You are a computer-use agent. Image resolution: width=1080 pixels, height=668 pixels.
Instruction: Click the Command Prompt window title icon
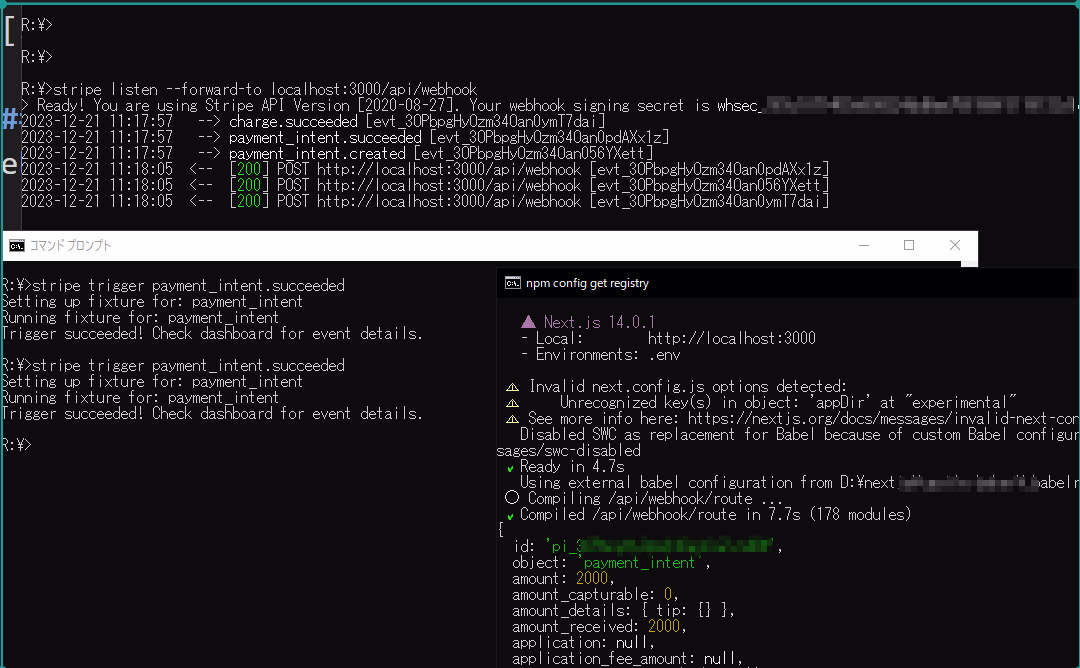tap(17, 246)
